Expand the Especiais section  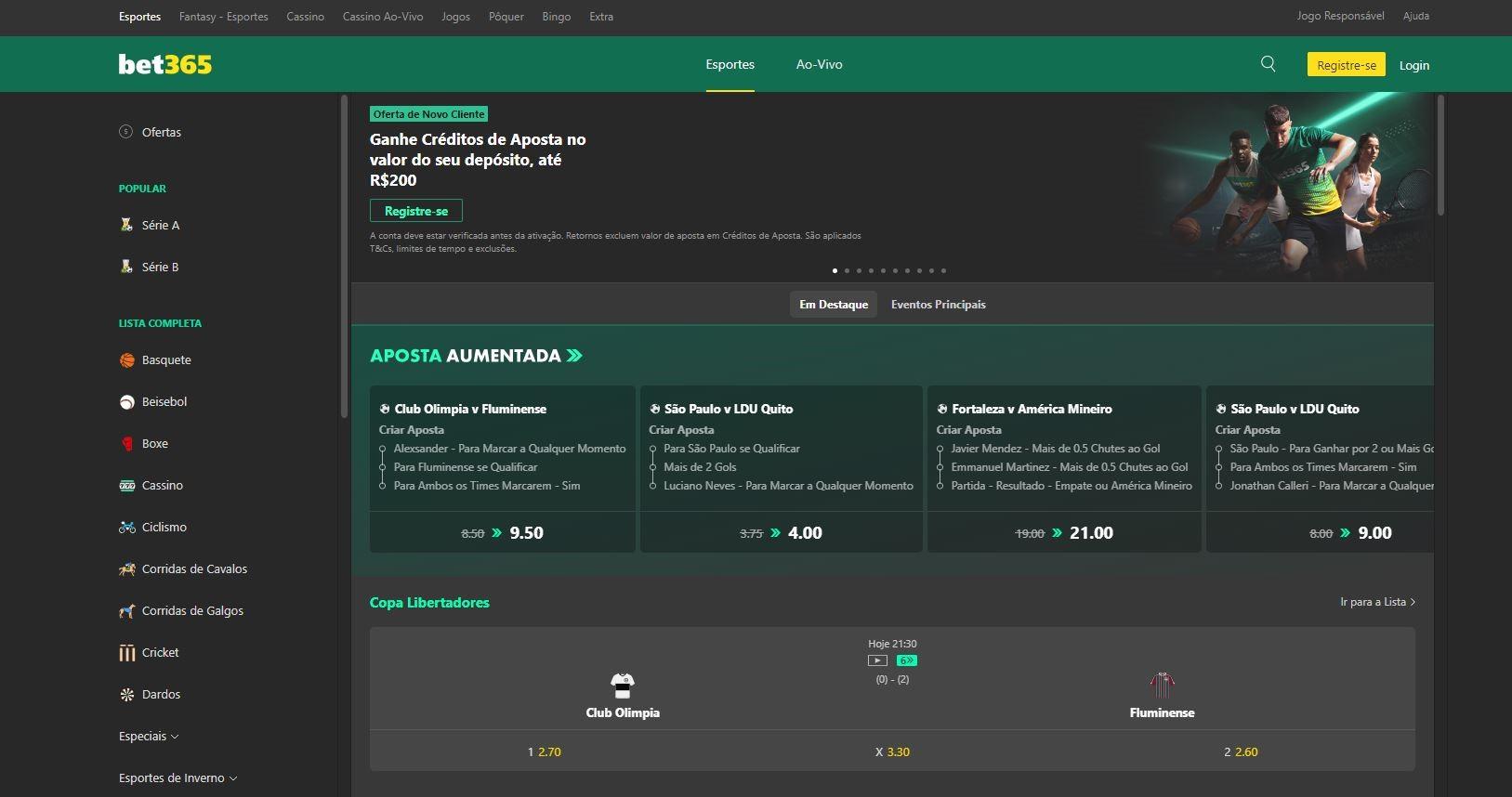pos(149,737)
